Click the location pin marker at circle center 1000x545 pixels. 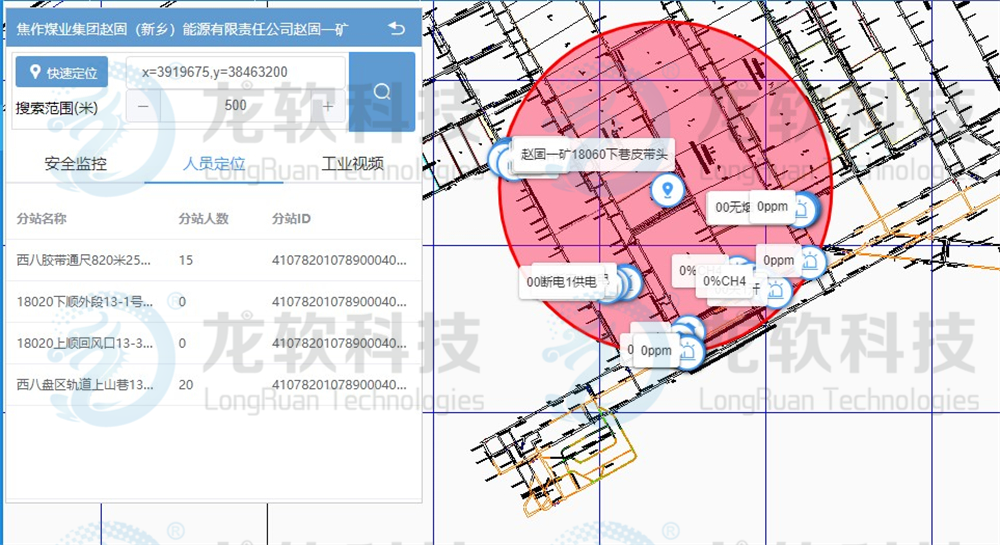[665, 188]
